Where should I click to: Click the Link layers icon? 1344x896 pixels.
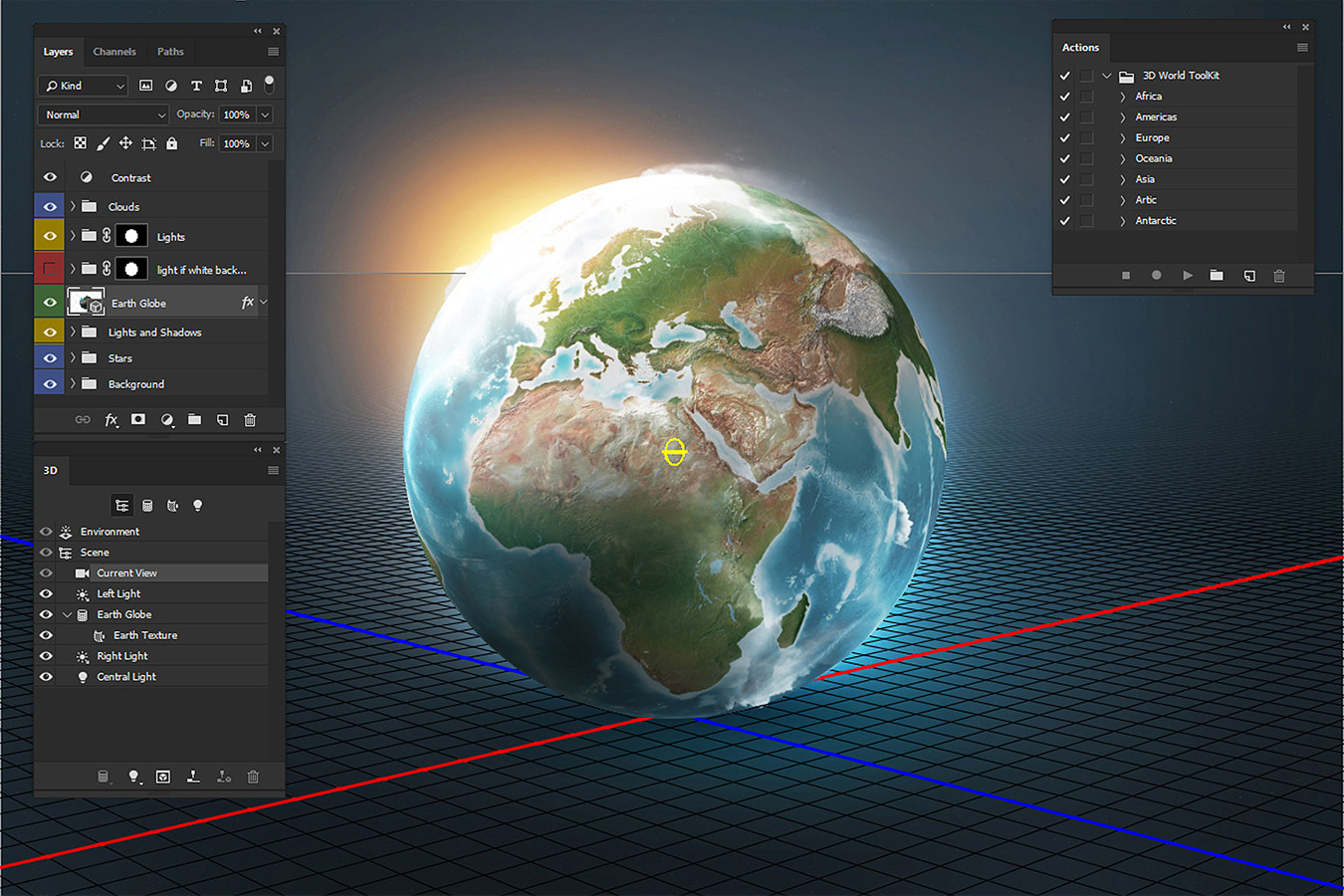tap(83, 419)
